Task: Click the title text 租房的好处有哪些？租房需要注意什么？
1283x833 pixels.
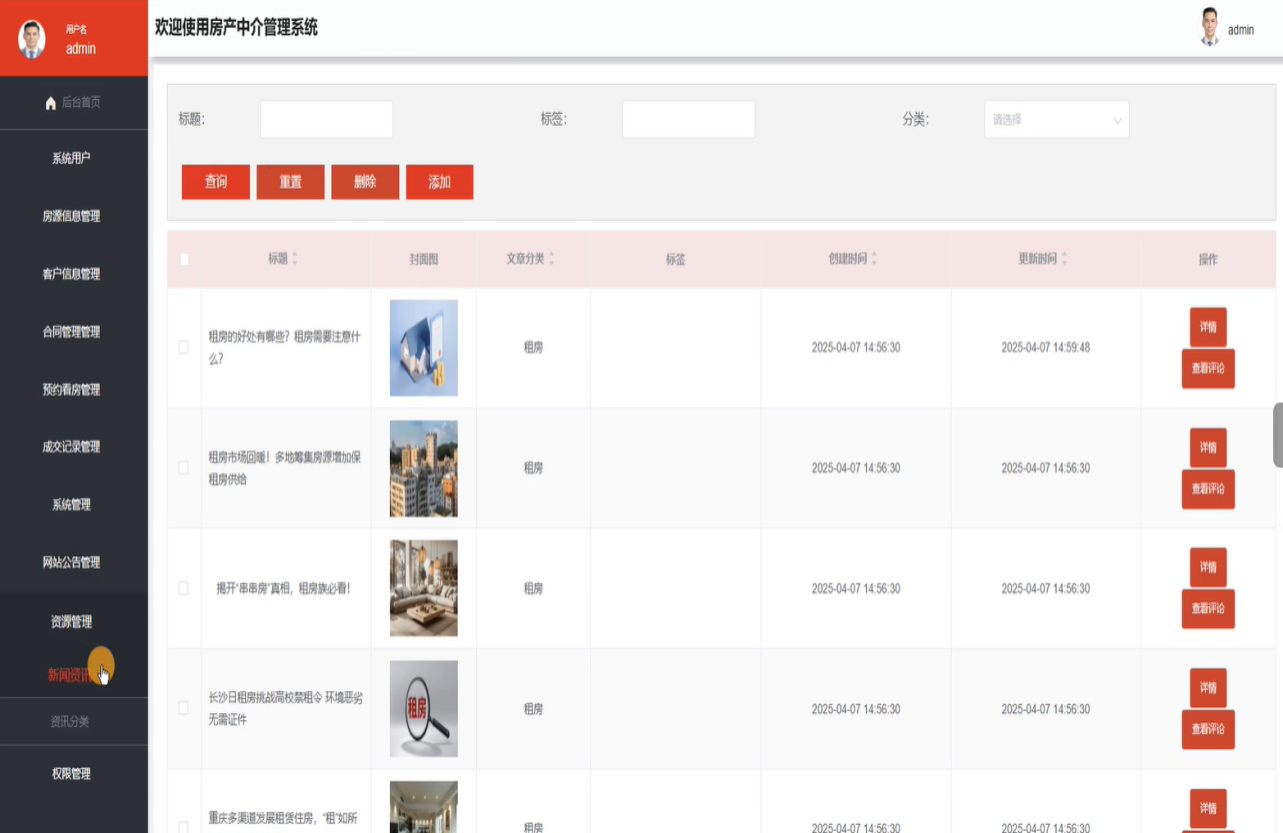Action: 285,348
